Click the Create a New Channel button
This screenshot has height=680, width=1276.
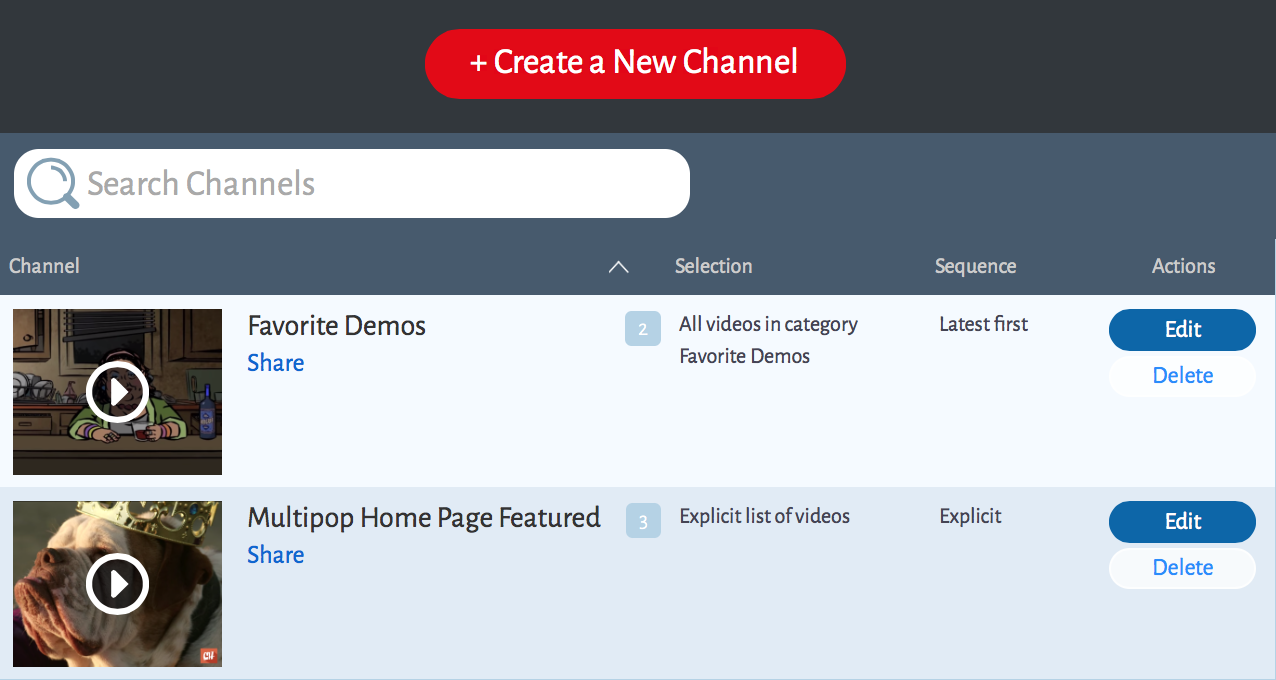pos(635,63)
